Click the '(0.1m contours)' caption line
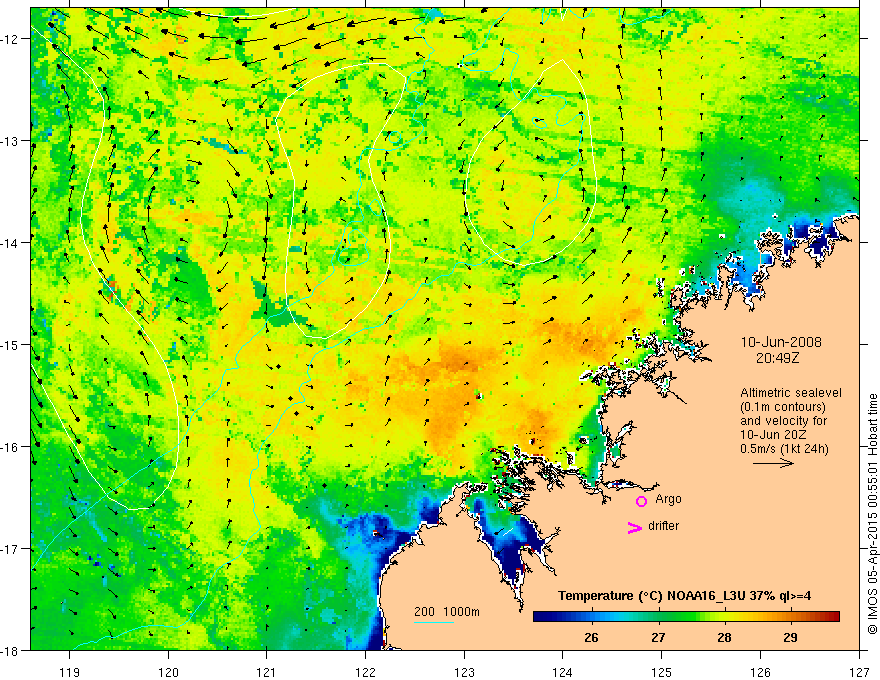 pos(783,407)
